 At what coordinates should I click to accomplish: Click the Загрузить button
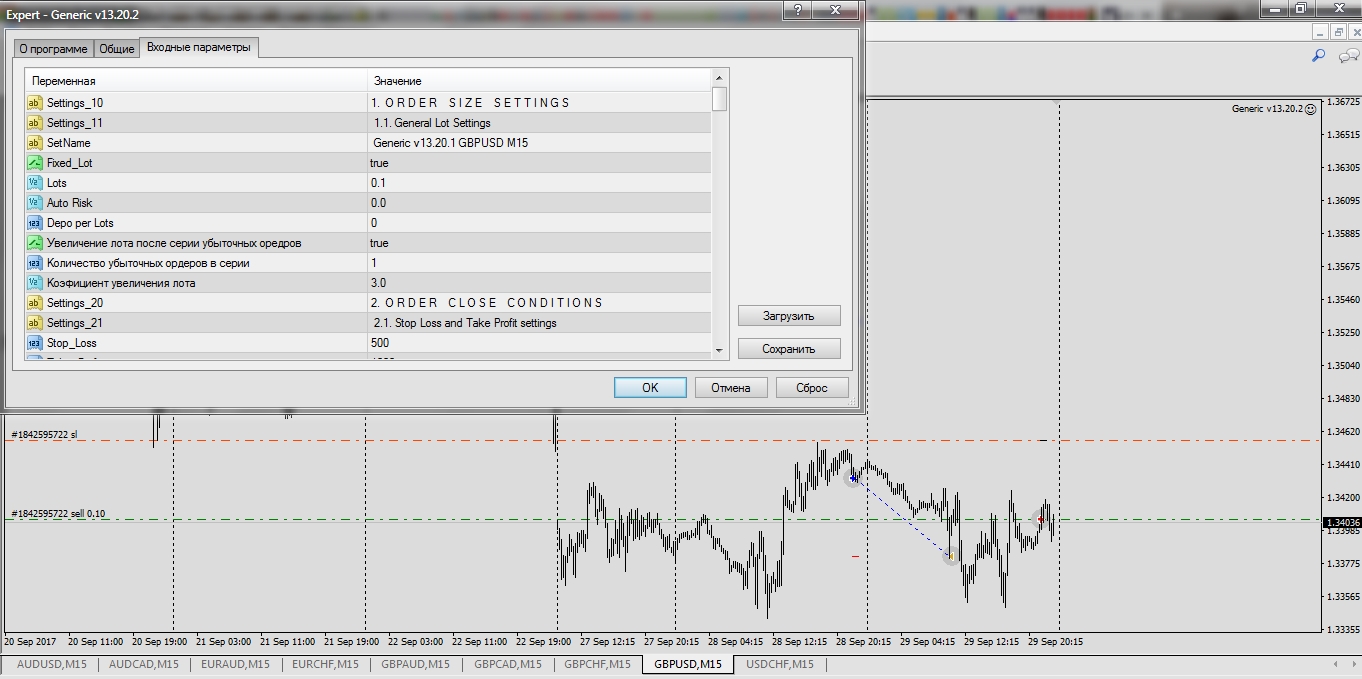pos(789,316)
